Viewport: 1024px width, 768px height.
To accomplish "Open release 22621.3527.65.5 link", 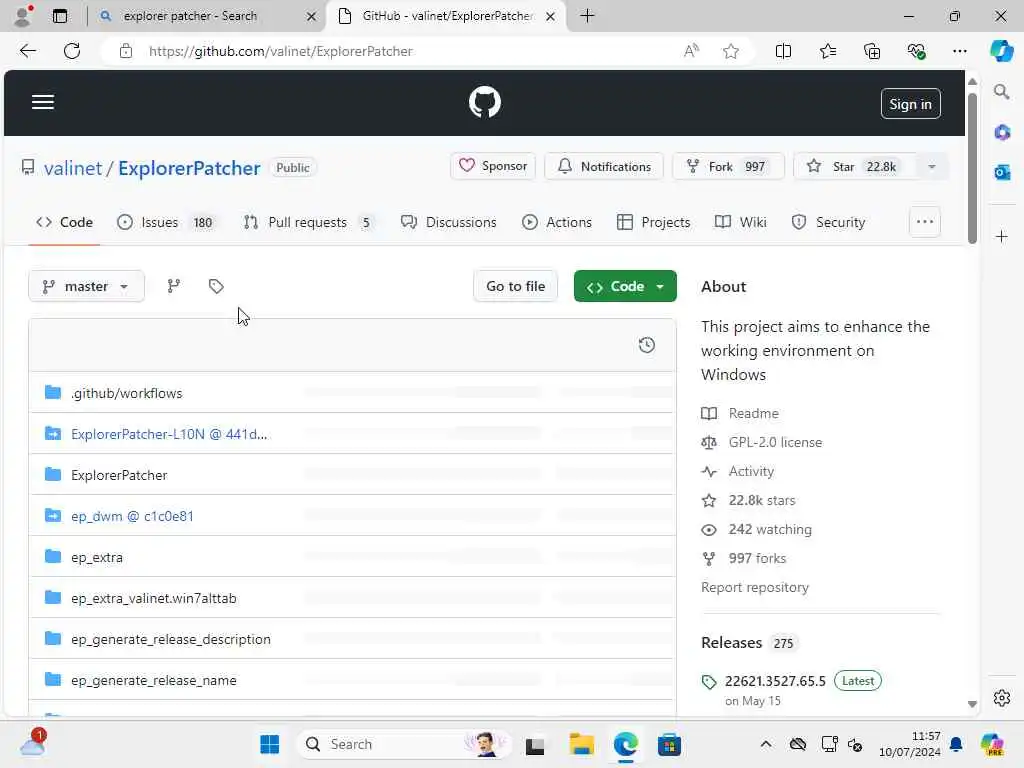I will tap(775, 681).
